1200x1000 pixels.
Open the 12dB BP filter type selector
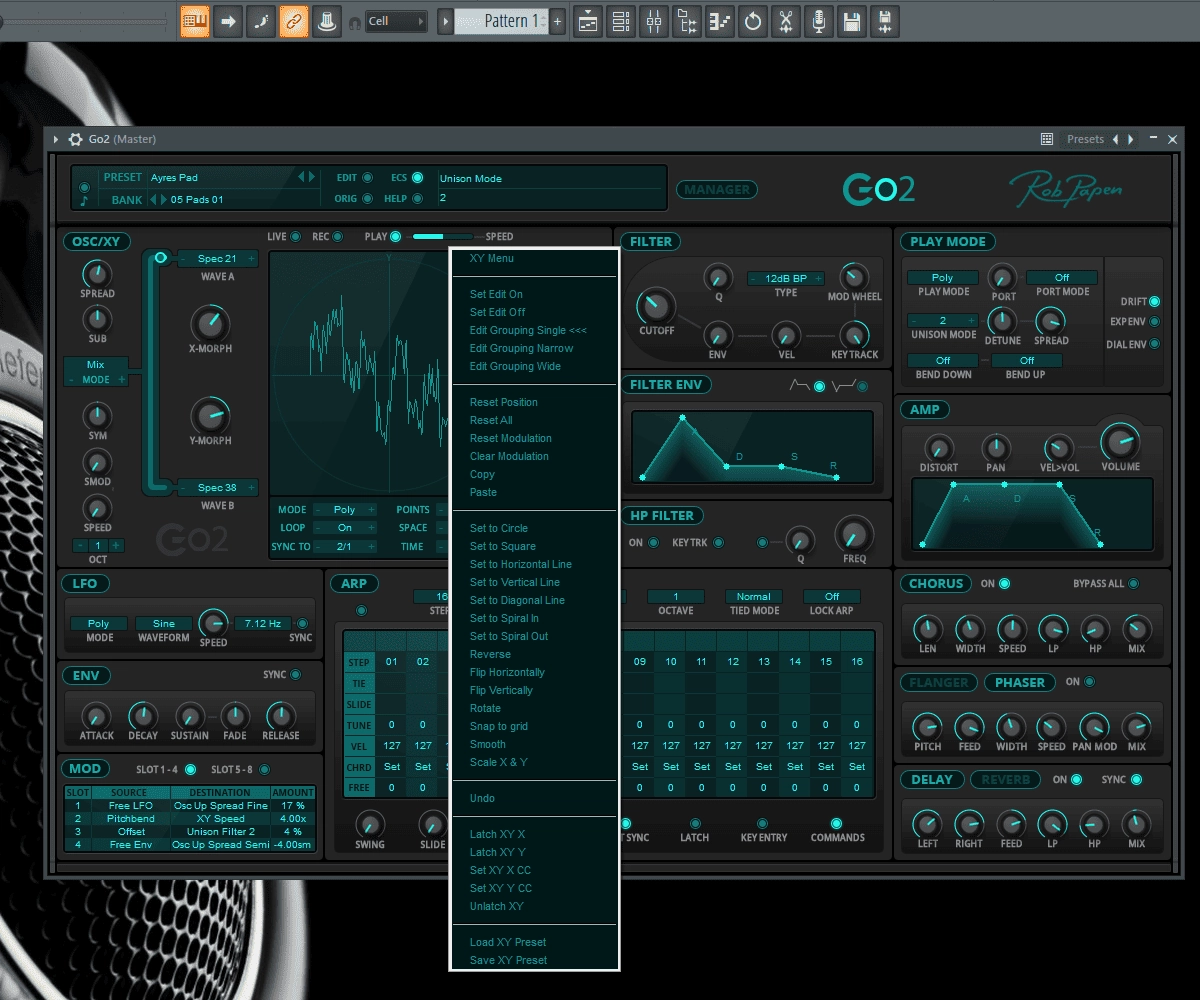point(785,278)
